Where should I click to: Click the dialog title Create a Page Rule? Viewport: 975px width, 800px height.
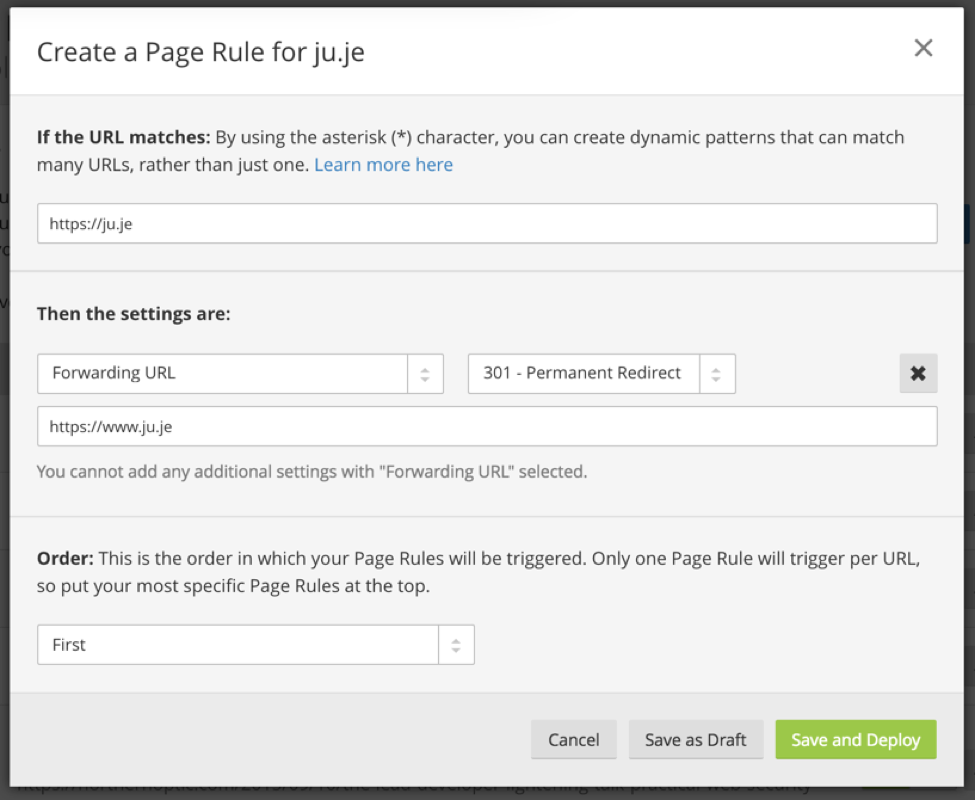pos(200,52)
